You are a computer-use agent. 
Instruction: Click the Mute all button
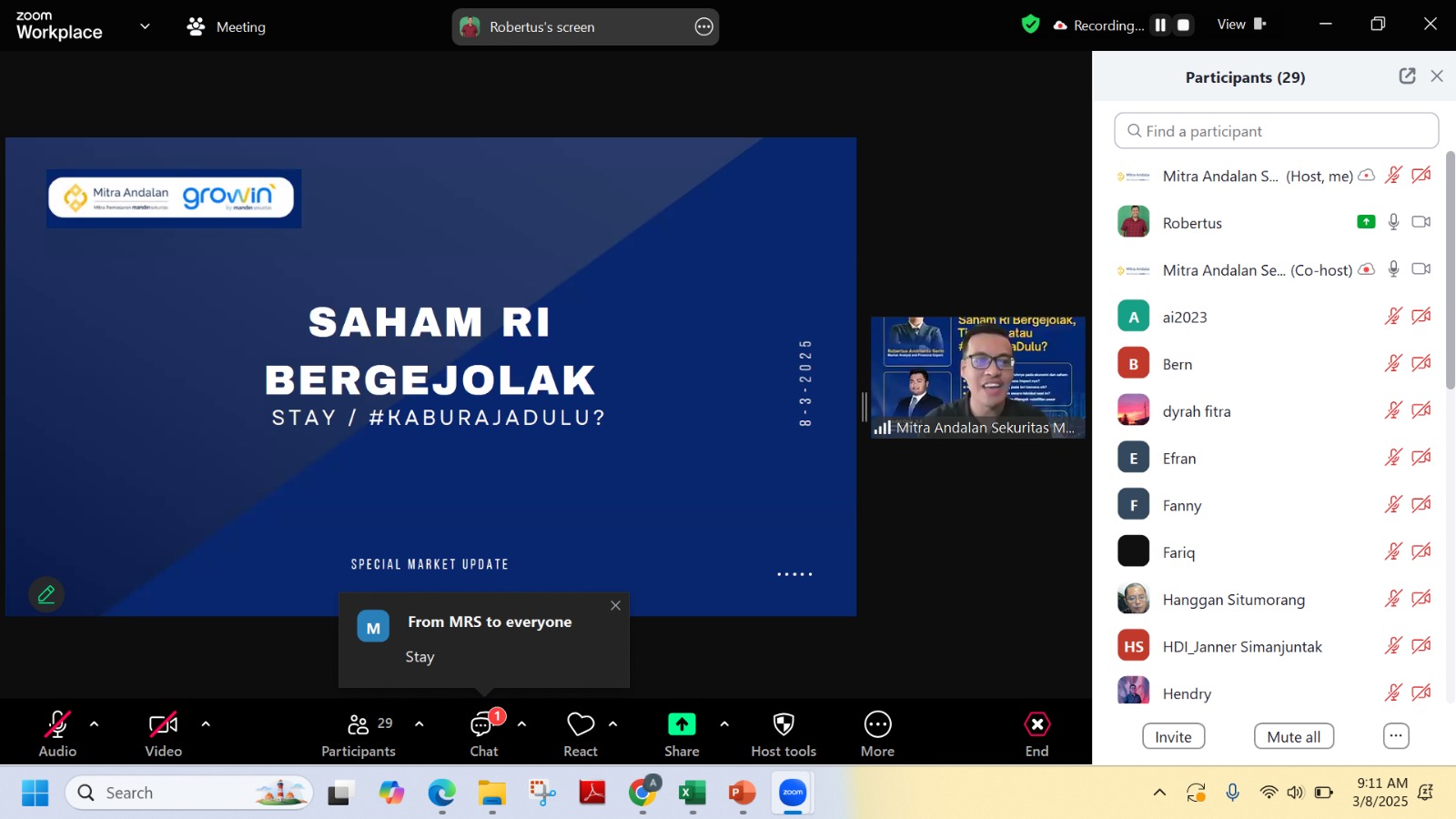pyautogui.click(x=1293, y=736)
